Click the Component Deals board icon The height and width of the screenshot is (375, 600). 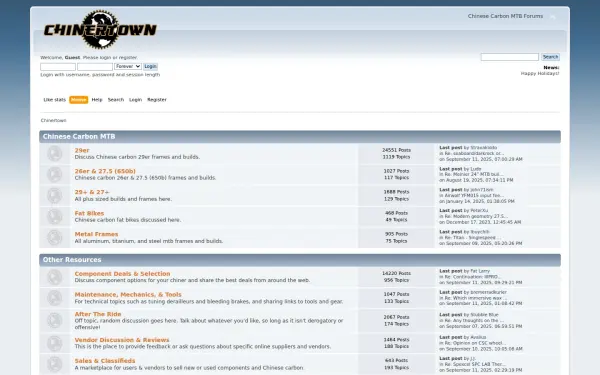point(55,277)
